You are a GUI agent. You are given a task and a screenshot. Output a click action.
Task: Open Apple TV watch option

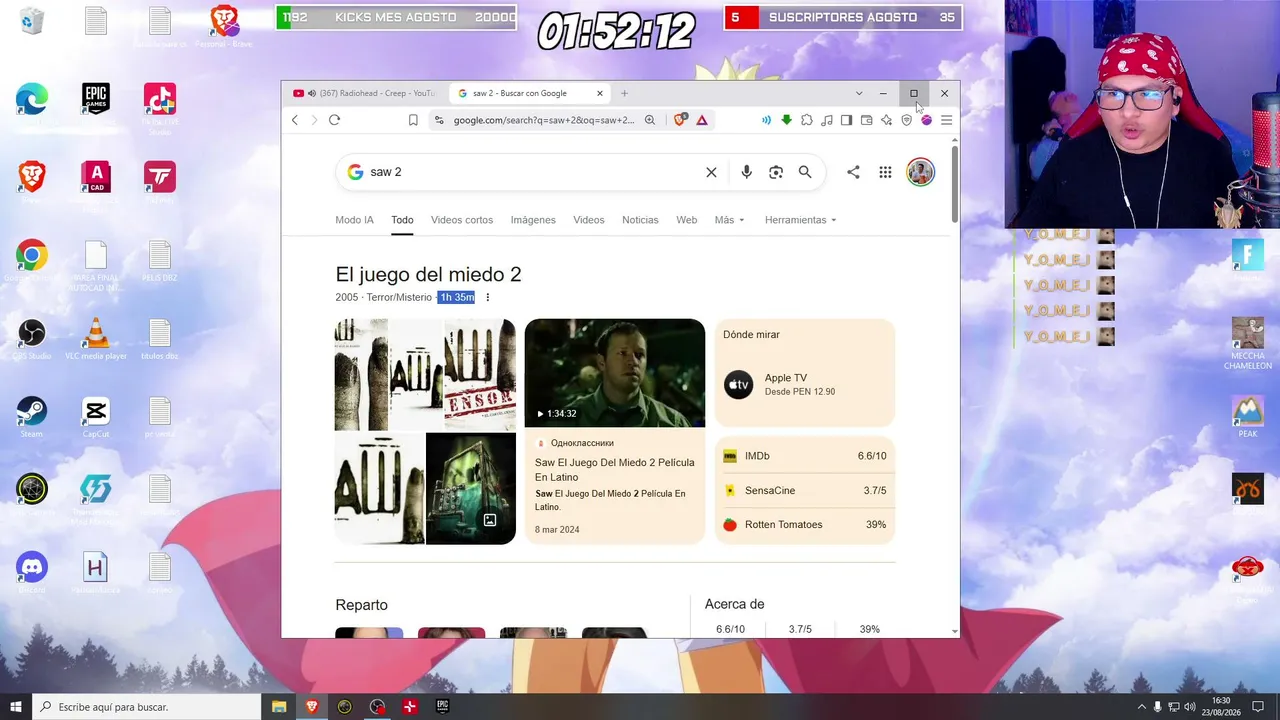click(805, 384)
